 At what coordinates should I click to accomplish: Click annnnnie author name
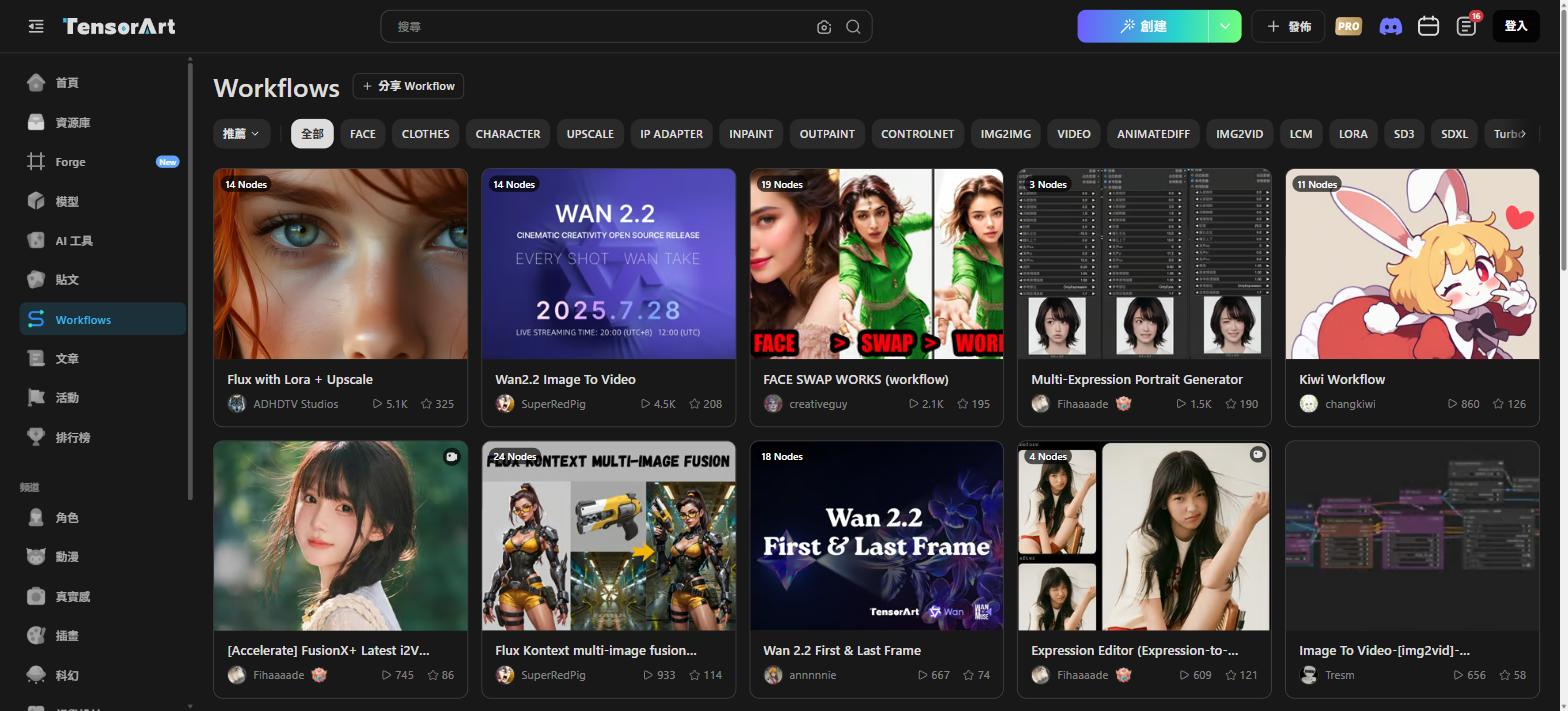click(813, 675)
